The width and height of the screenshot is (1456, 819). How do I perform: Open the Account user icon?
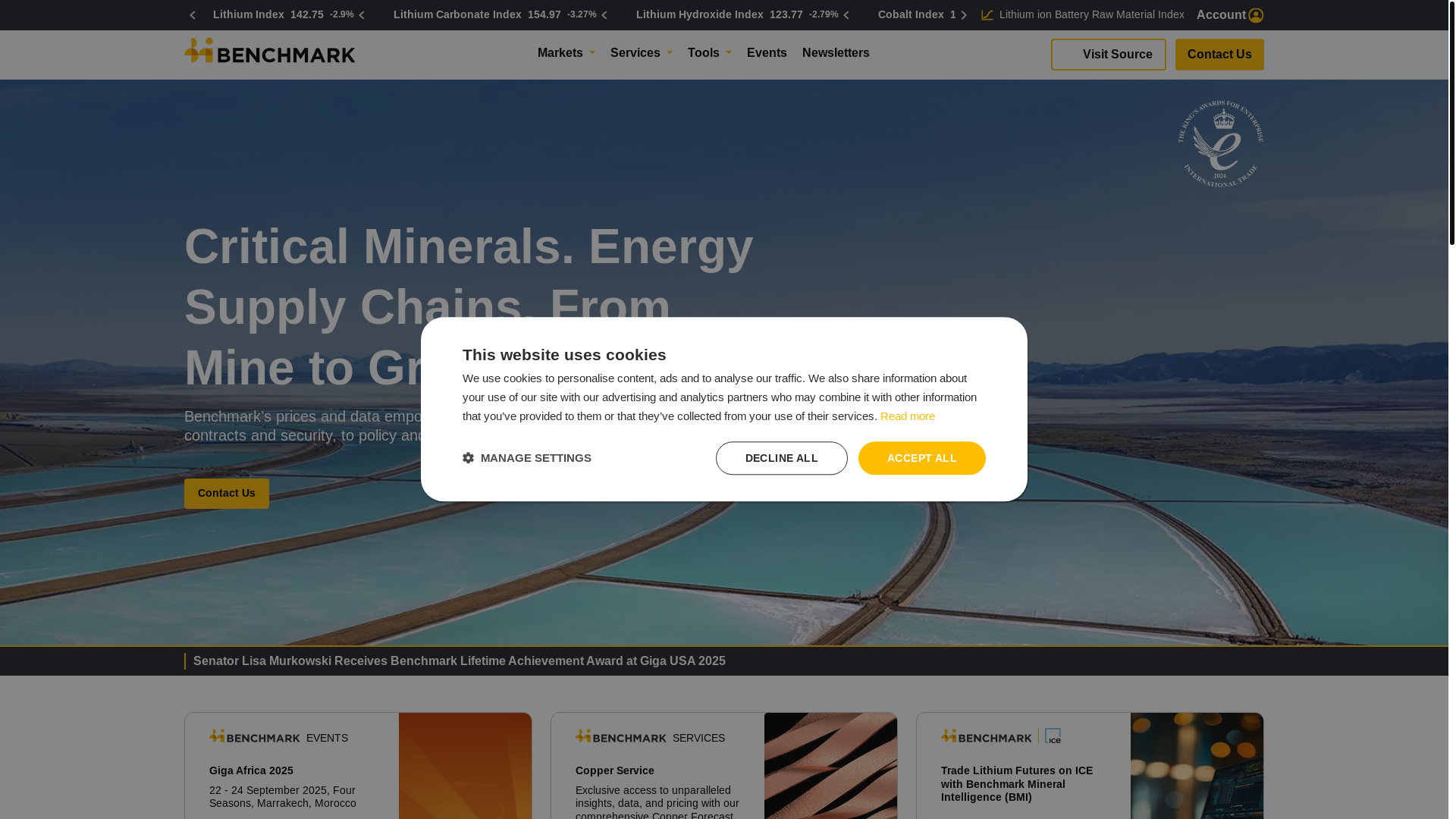click(x=1256, y=15)
